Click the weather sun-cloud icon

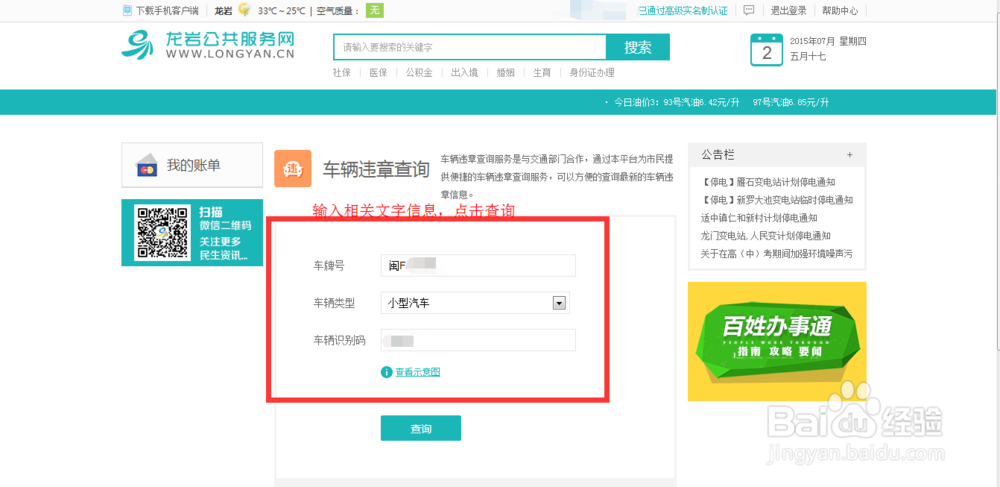point(244,10)
